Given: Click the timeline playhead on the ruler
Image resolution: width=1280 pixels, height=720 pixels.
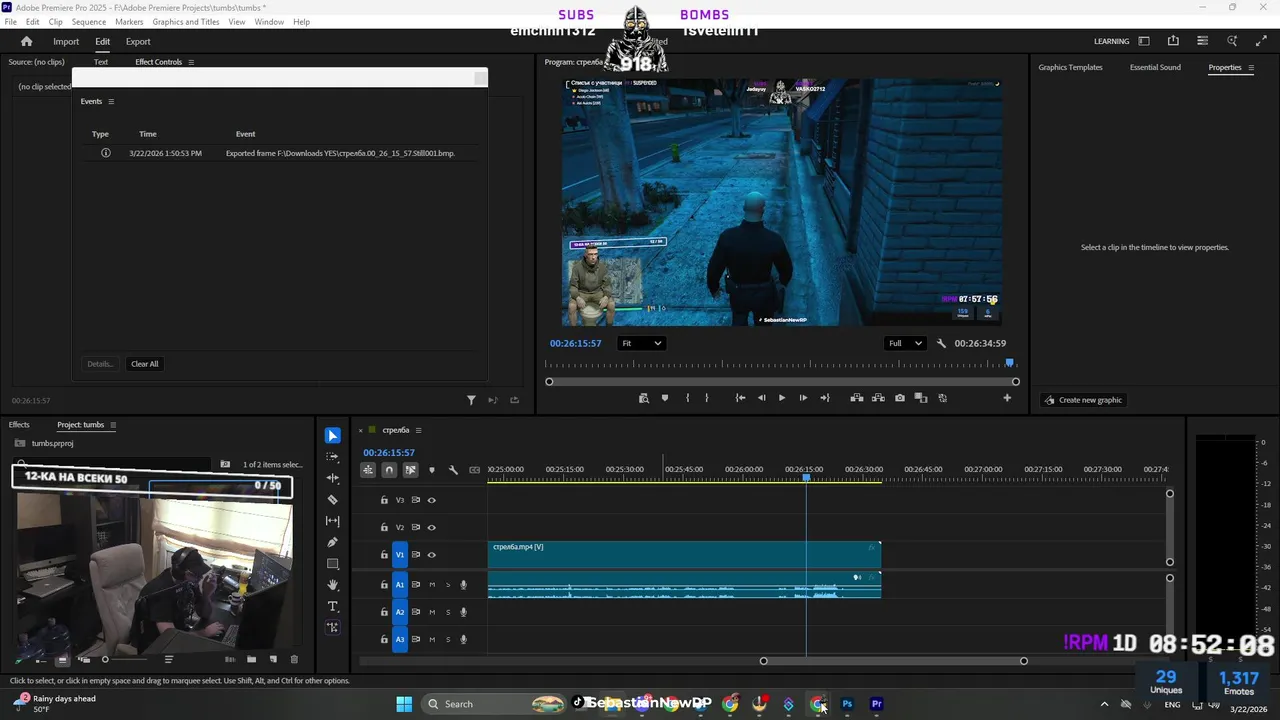Looking at the screenshot, I should (x=807, y=478).
